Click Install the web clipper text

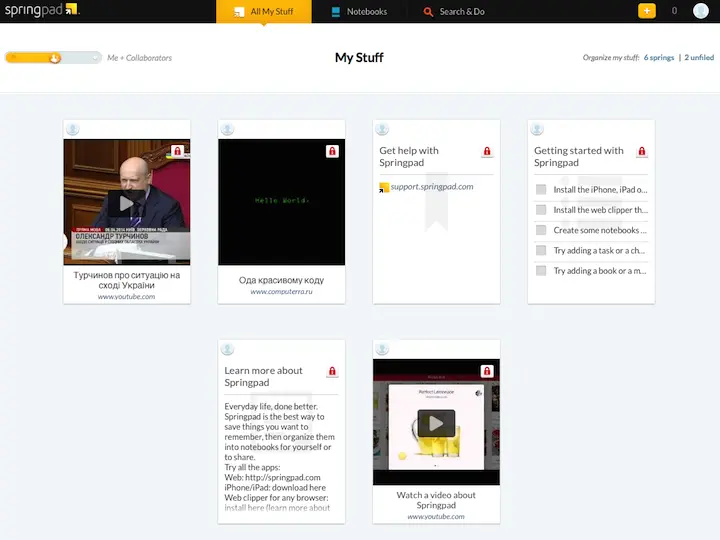coord(601,210)
